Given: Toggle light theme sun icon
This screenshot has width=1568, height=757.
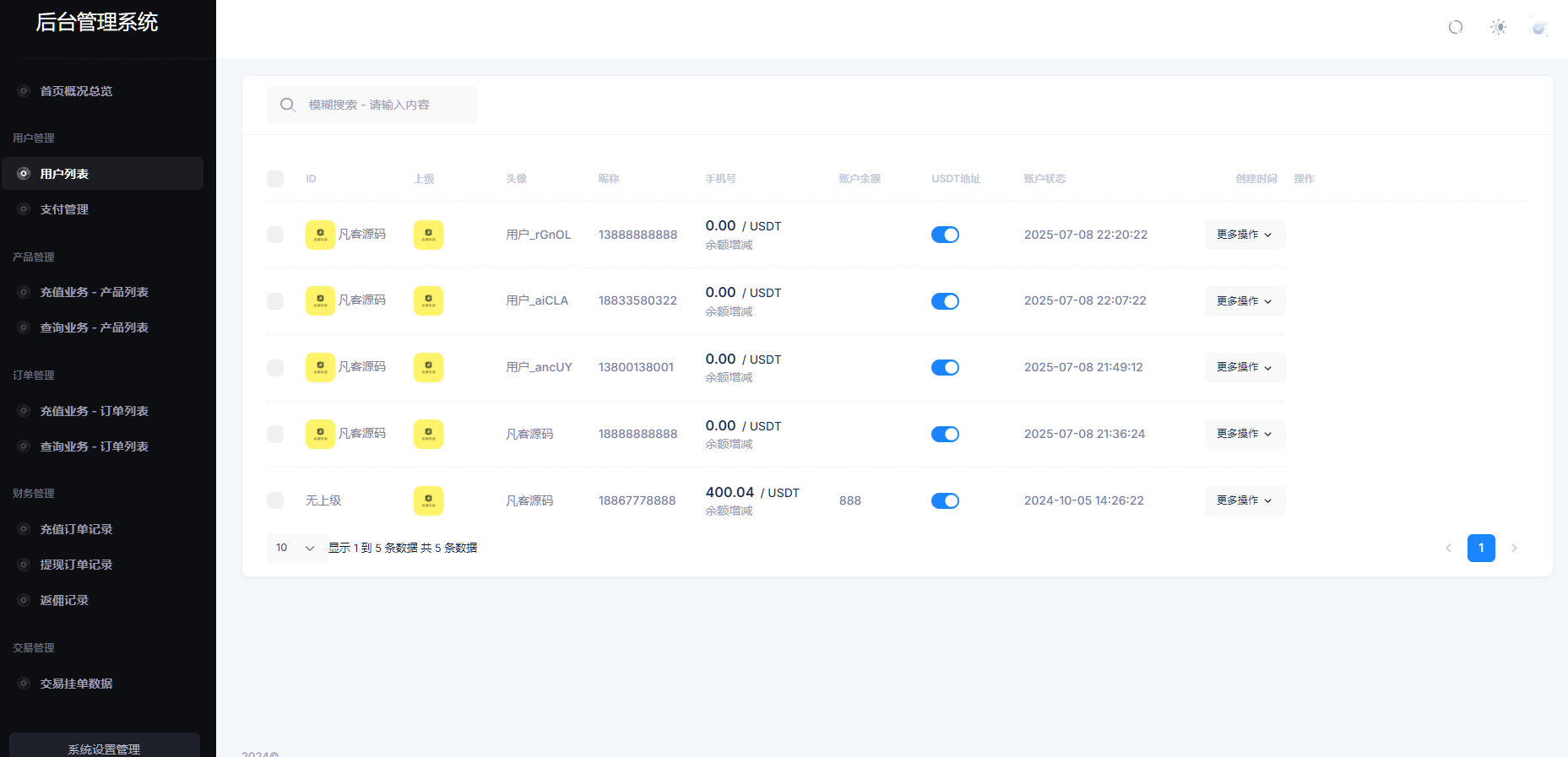Looking at the screenshot, I should (x=1498, y=27).
